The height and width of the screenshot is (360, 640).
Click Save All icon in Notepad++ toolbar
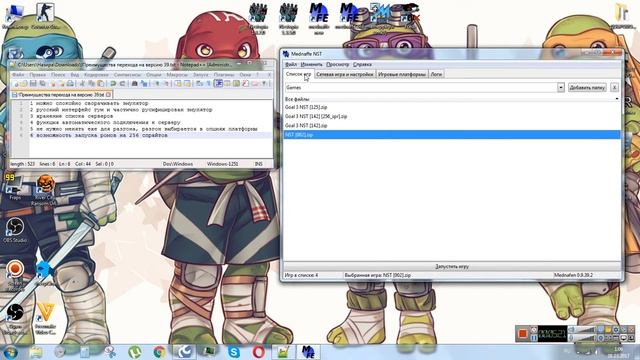42,84
